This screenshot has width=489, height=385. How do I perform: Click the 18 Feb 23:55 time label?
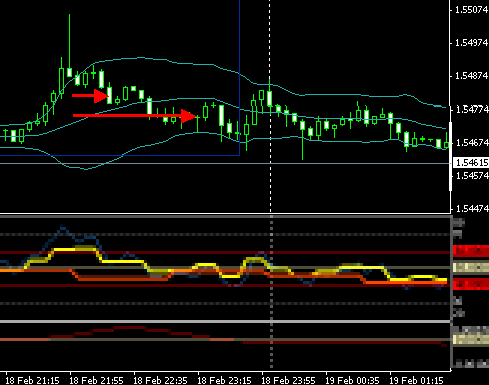point(289,380)
